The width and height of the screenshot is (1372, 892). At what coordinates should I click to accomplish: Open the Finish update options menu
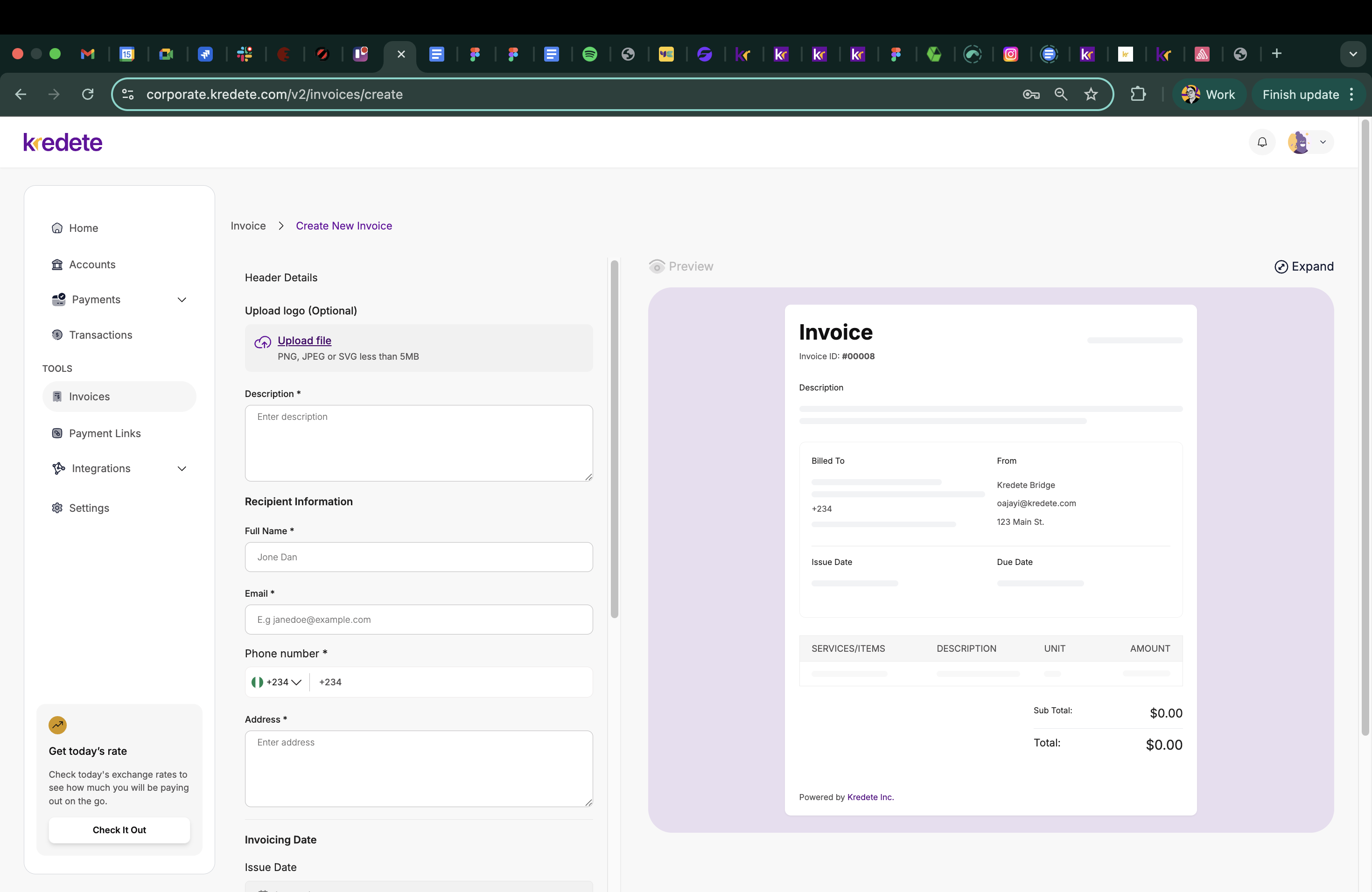click(1353, 95)
